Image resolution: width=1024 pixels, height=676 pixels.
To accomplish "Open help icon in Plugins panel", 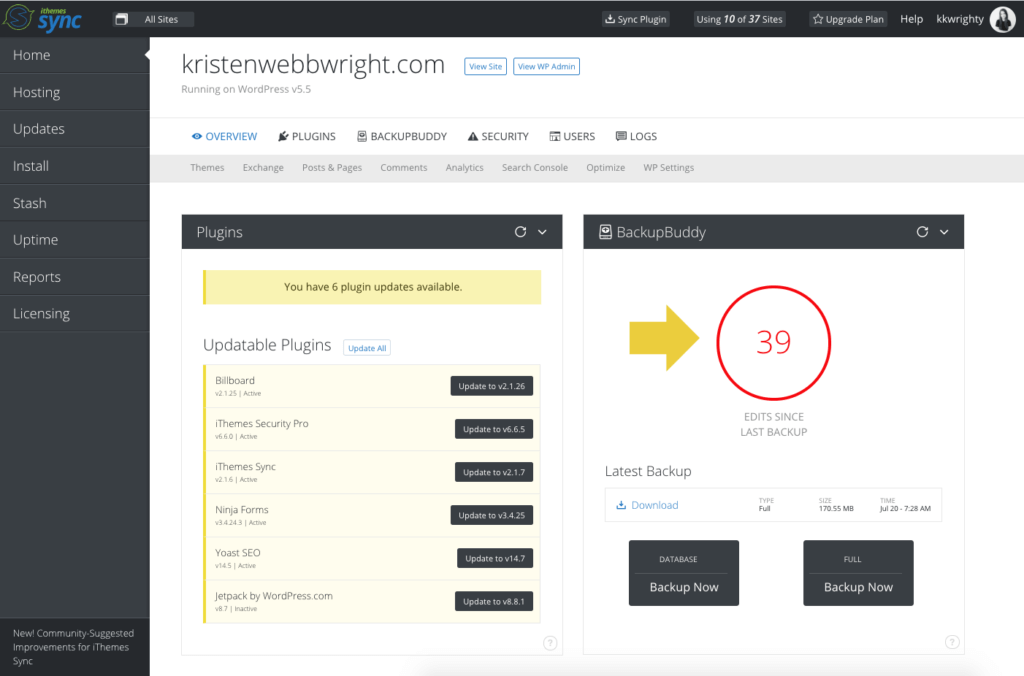I will coord(551,643).
